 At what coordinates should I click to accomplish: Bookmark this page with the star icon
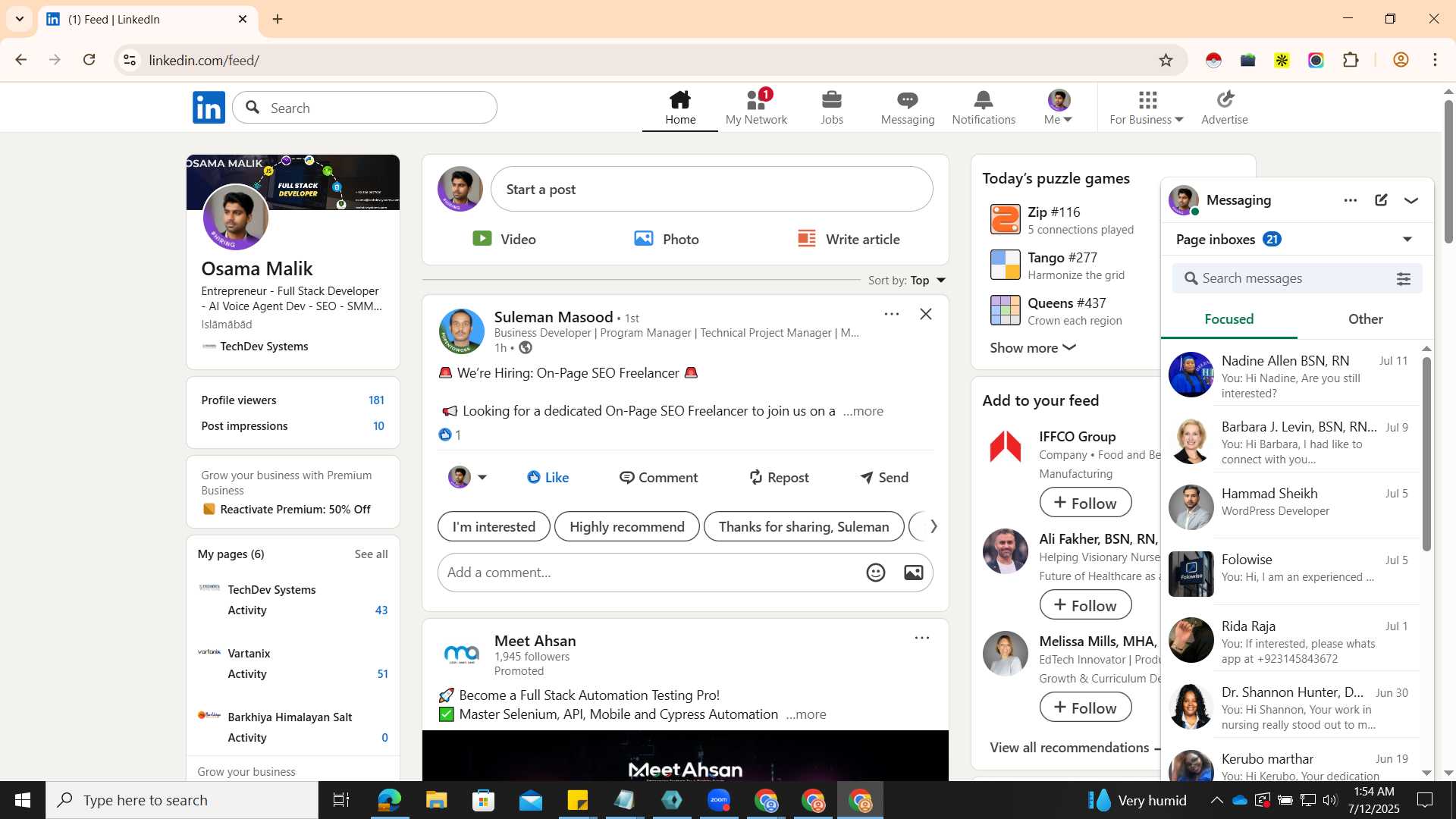point(1166,60)
